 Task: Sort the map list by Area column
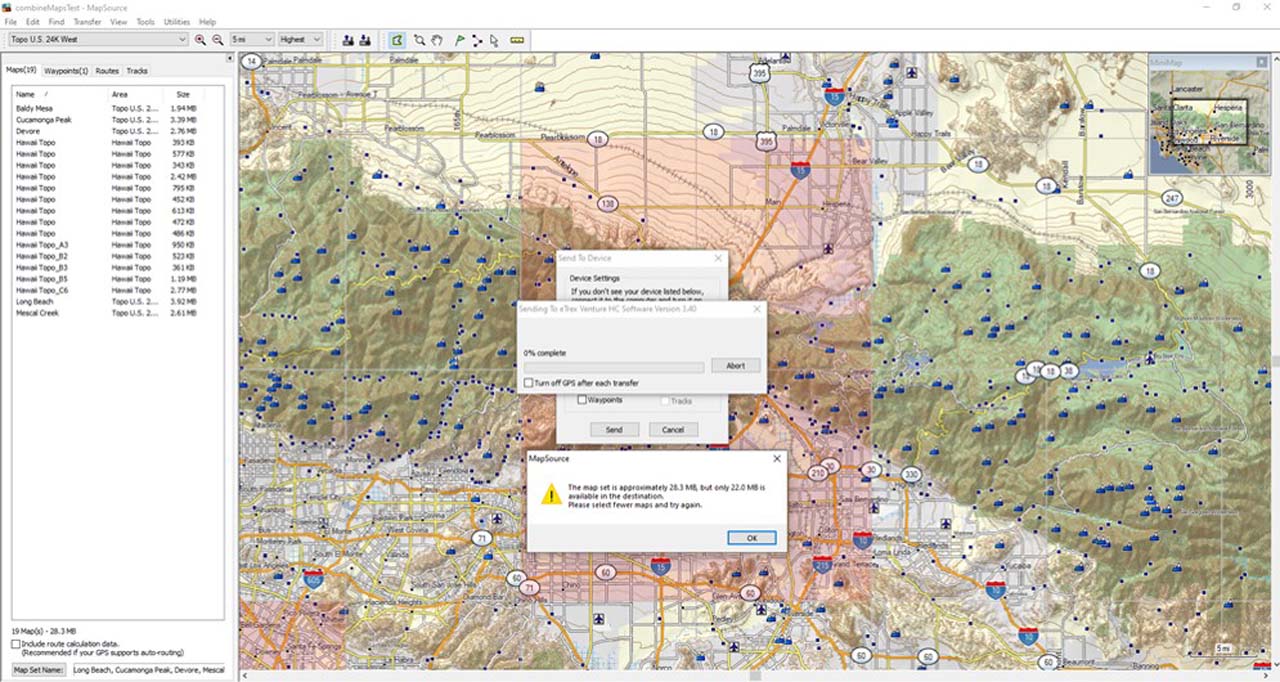coord(135,94)
